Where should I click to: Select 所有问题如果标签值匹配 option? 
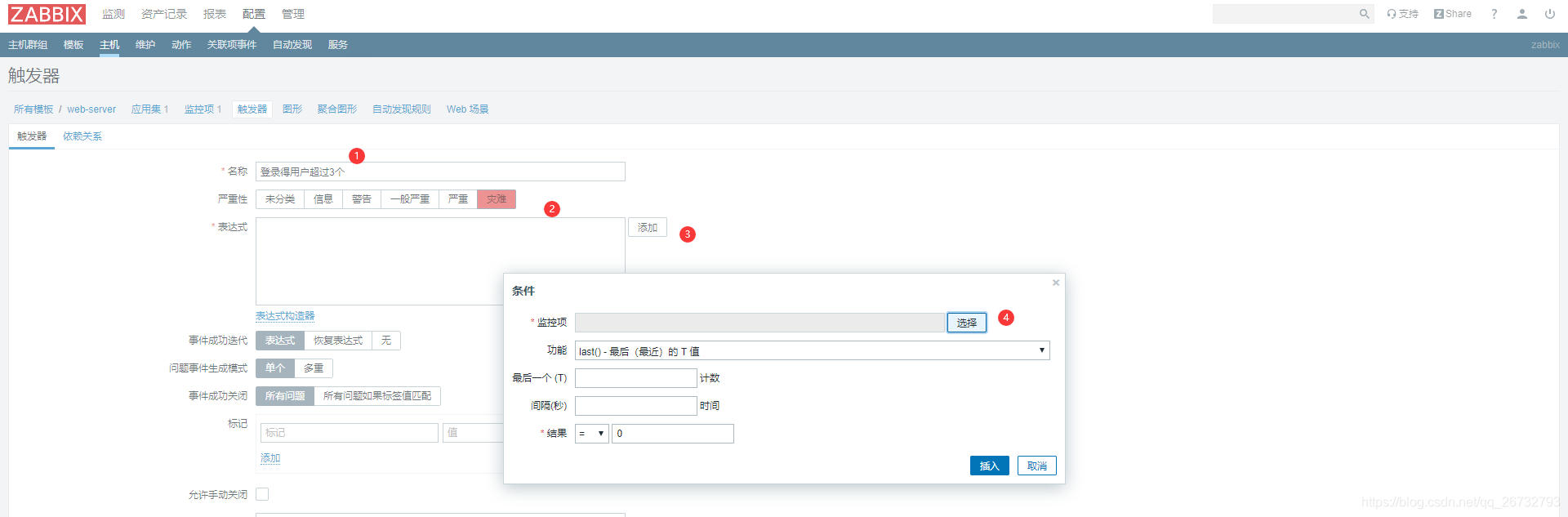(x=377, y=396)
